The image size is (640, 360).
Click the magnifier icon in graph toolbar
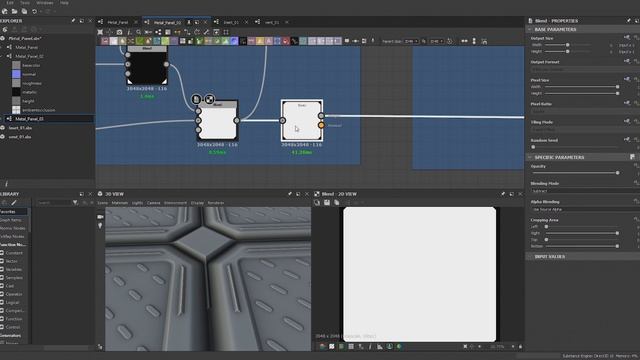pyautogui.click(x=139, y=32)
